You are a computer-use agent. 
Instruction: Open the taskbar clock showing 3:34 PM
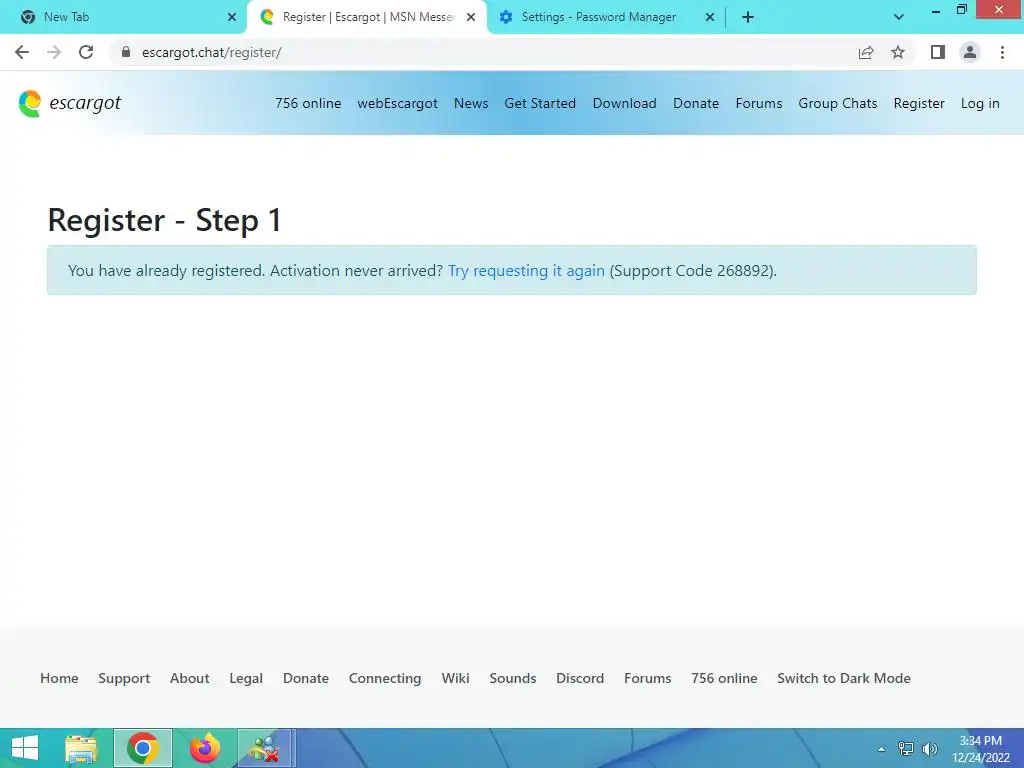pos(980,749)
